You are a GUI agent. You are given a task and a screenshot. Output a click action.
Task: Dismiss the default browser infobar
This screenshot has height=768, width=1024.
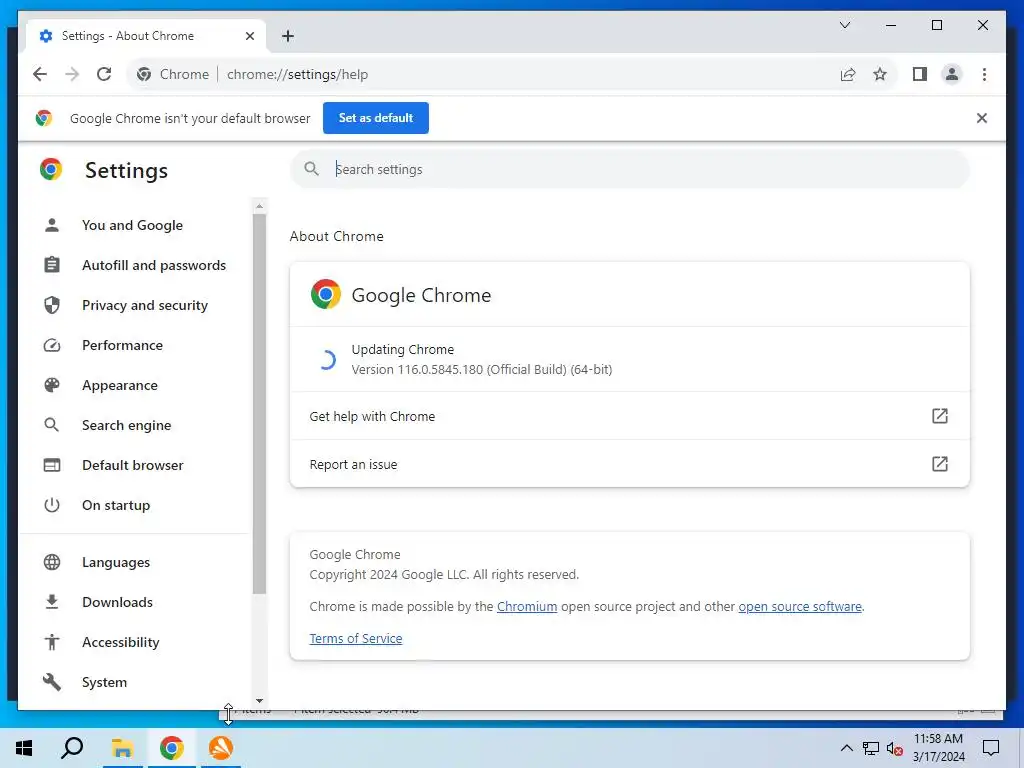[x=982, y=118]
